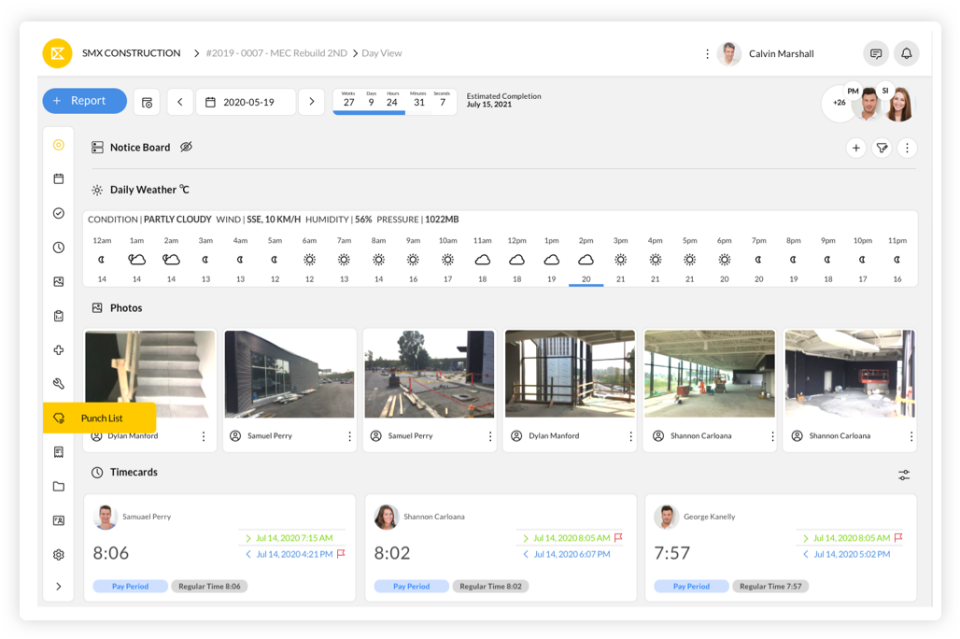Hide the Notice Board using the eye toggle
960x639 pixels.
(x=185, y=146)
